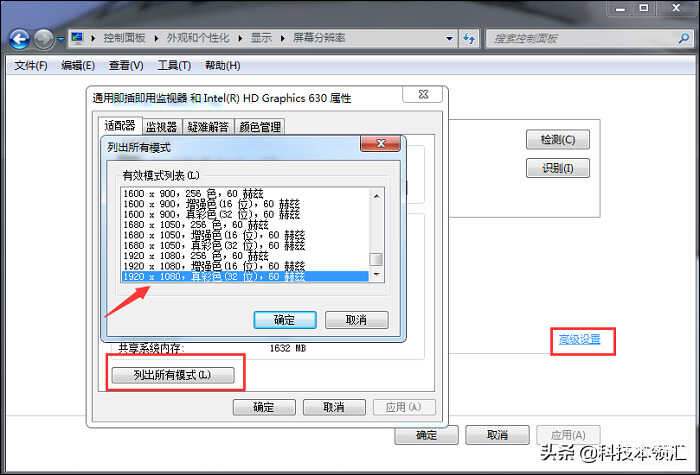Click 取消 in the adapter properties dialog
The image size is (700, 475).
[x=334, y=407]
